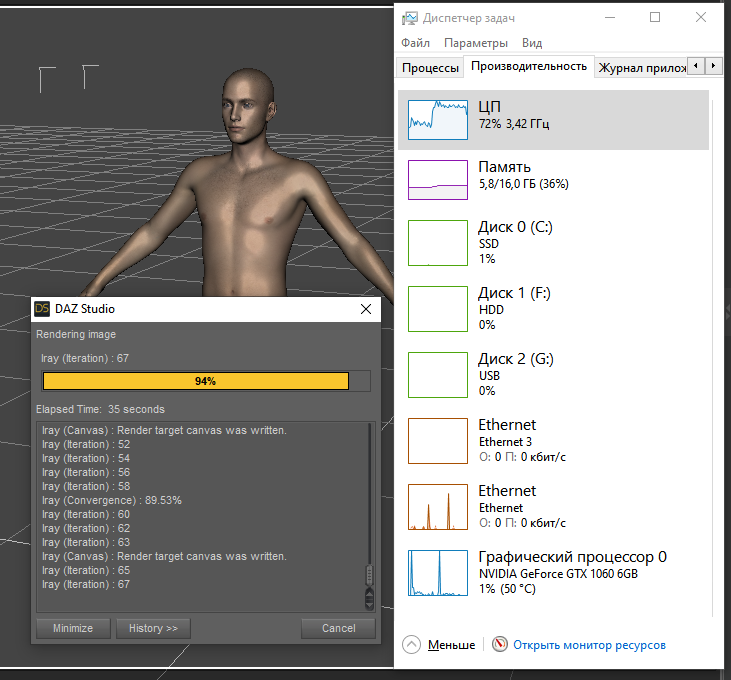Screen dimensions: 731x680
Task: Switch to the Процессы tab
Action: click(430, 67)
